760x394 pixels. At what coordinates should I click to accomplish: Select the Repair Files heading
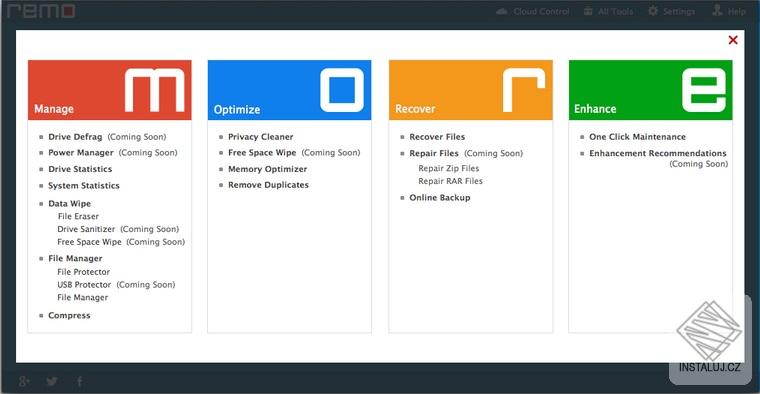coord(434,154)
